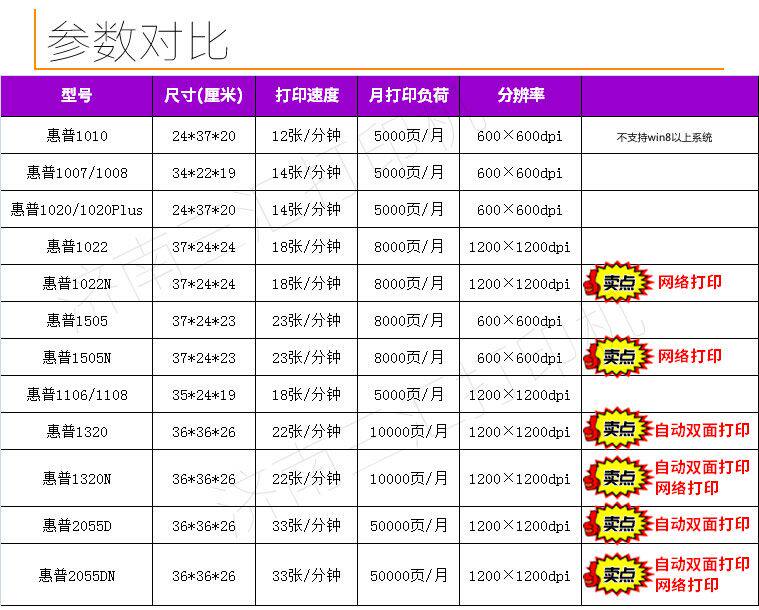759x610 pixels.
Task: Click the 卖点 badge in the 惠普2055D row
Action: pyautogui.click(x=618, y=524)
